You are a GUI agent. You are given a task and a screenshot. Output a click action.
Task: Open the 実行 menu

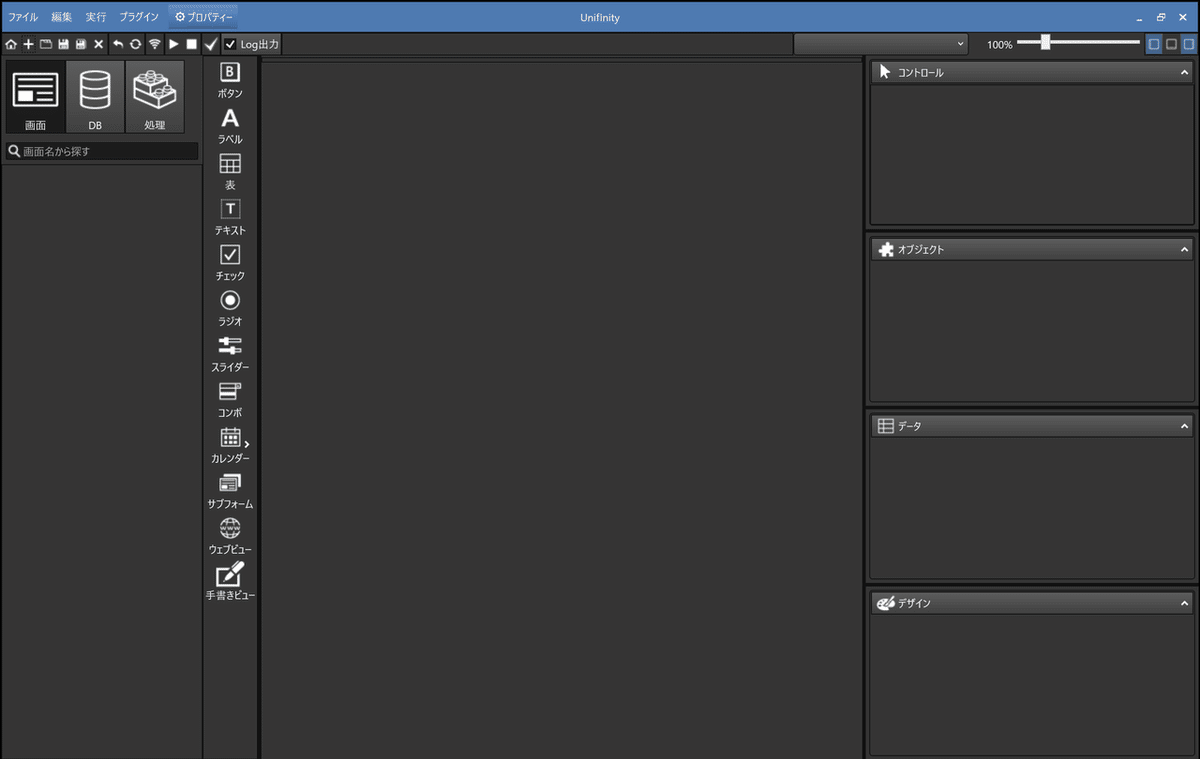click(96, 17)
